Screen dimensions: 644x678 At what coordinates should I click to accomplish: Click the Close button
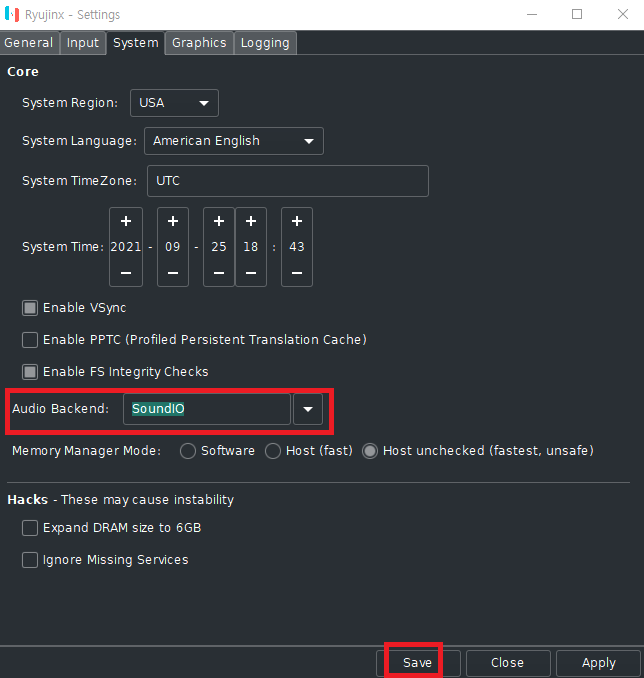tap(508, 663)
